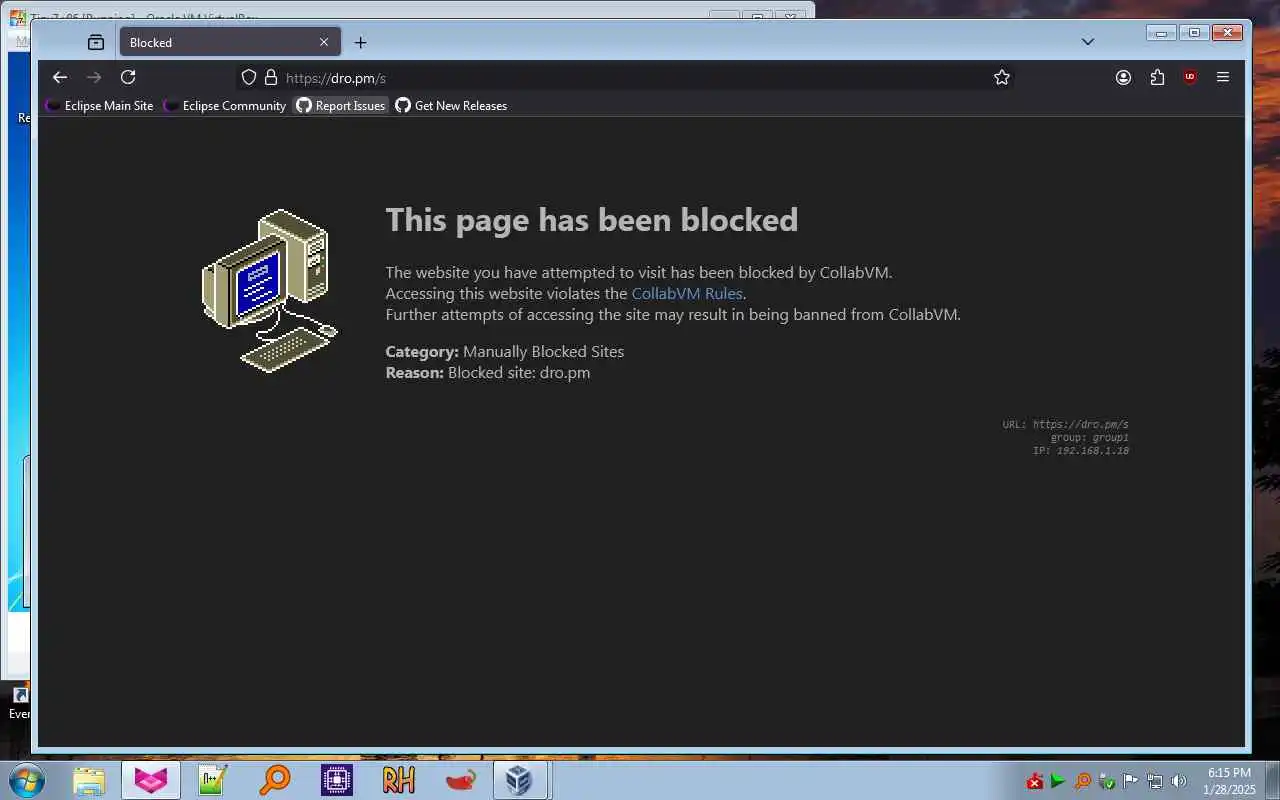Click the green play tray icon
The image size is (1280, 800).
click(x=1058, y=781)
